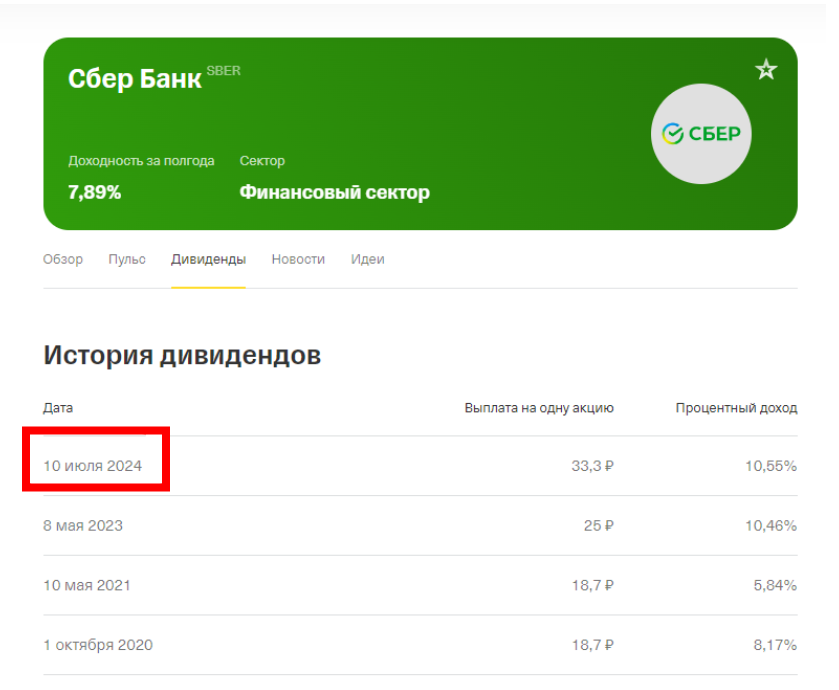Click the Сбер Банк title
The height and width of the screenshot is (690, 839).
pos(135,79)
